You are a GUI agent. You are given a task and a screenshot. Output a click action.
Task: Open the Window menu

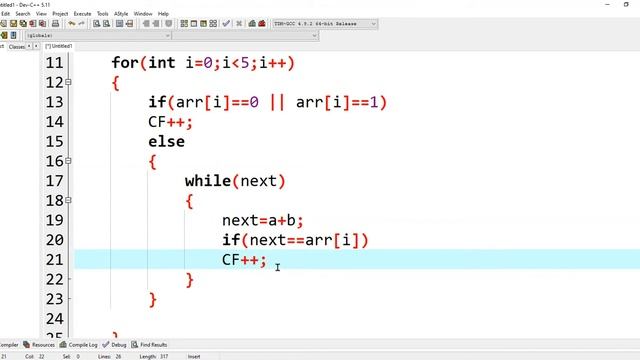(143, 13)
